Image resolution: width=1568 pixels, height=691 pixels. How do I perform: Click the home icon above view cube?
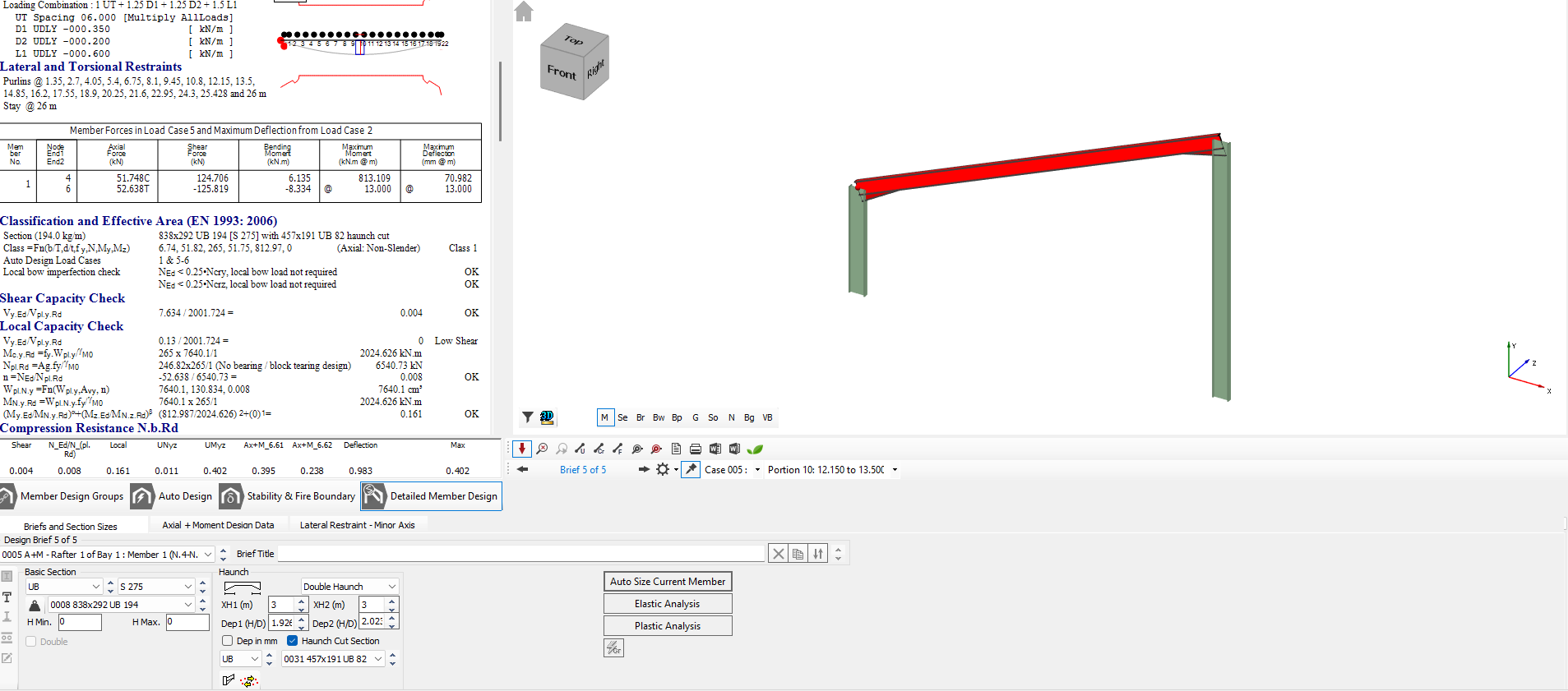click(x=524, y=12)
